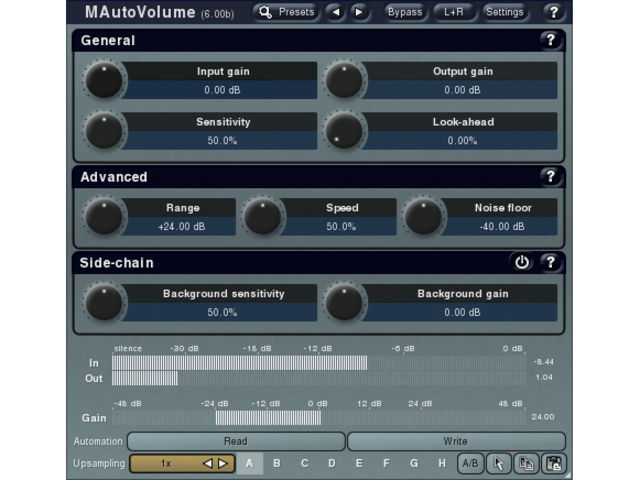Screen dimensions: 640x480
Task: Click the Range knob
Action: [104, 216]
